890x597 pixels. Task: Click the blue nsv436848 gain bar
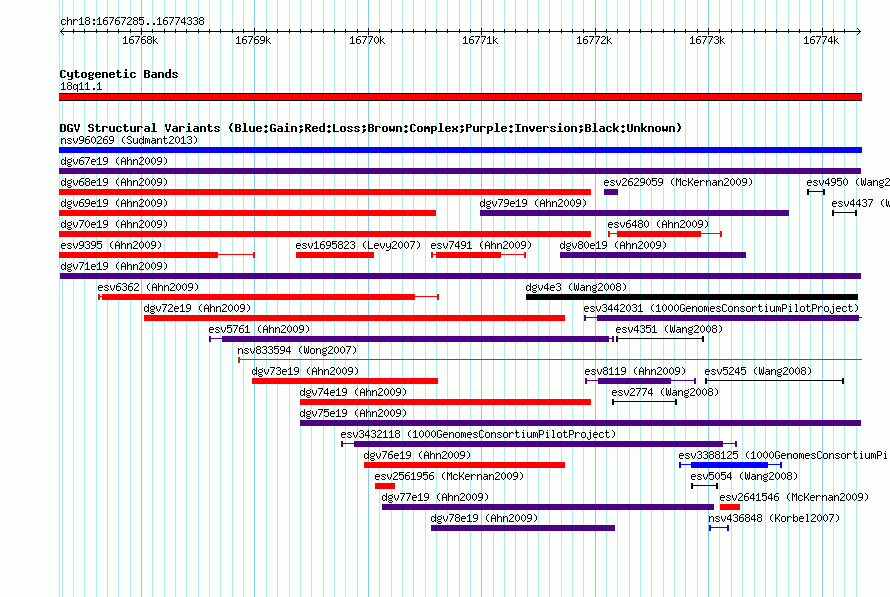[x=719, y=528]
